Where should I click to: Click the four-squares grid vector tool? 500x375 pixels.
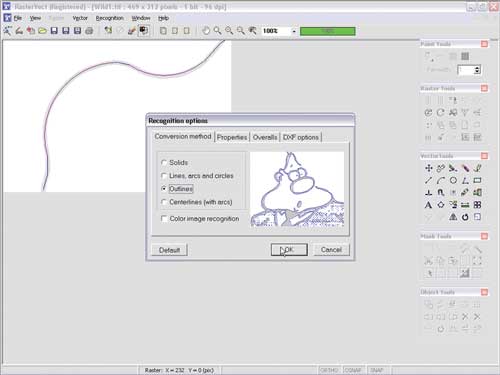click(x=477, y=205)
